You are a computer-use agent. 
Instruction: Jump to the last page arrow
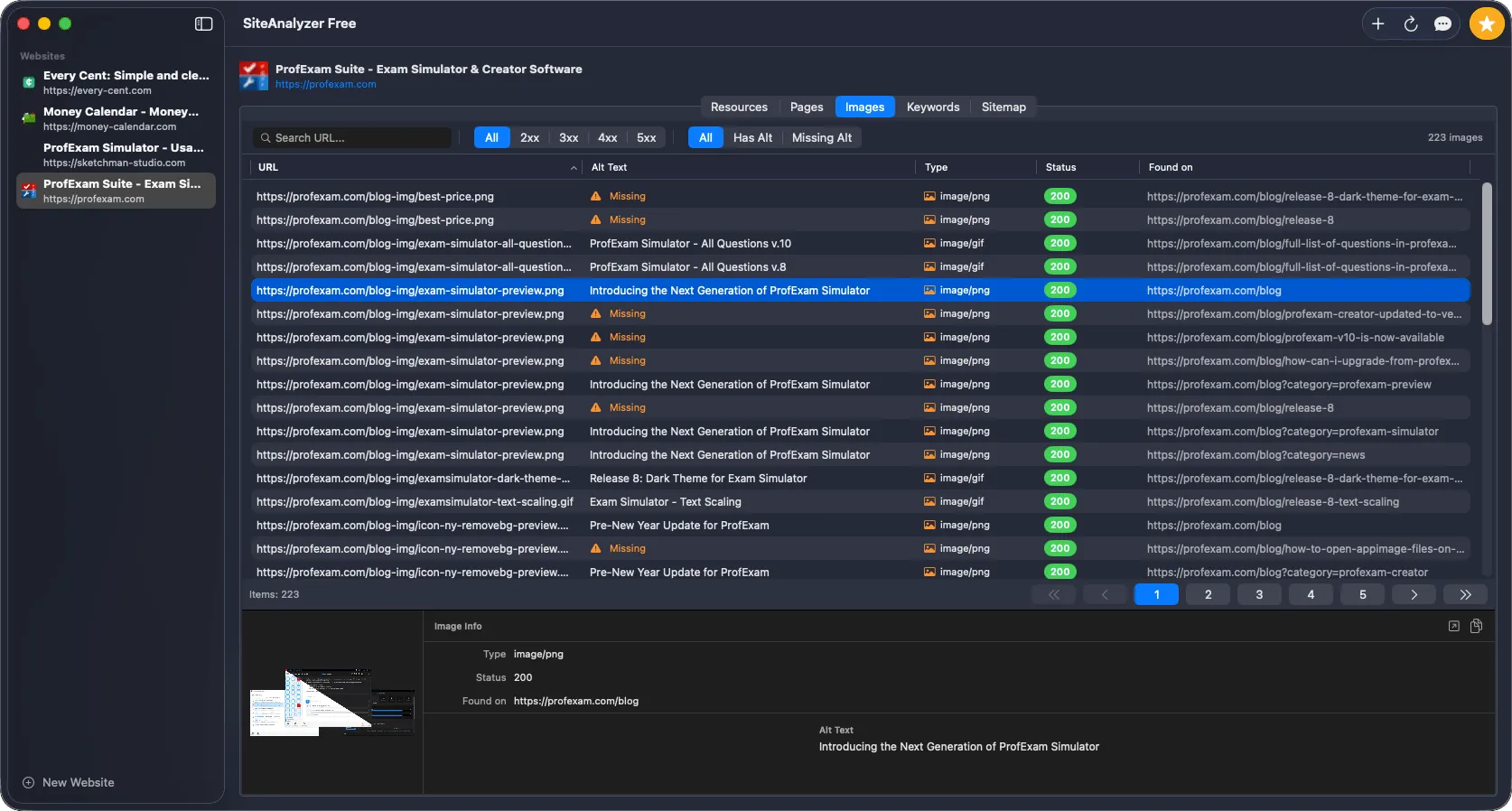[1465, 594]
